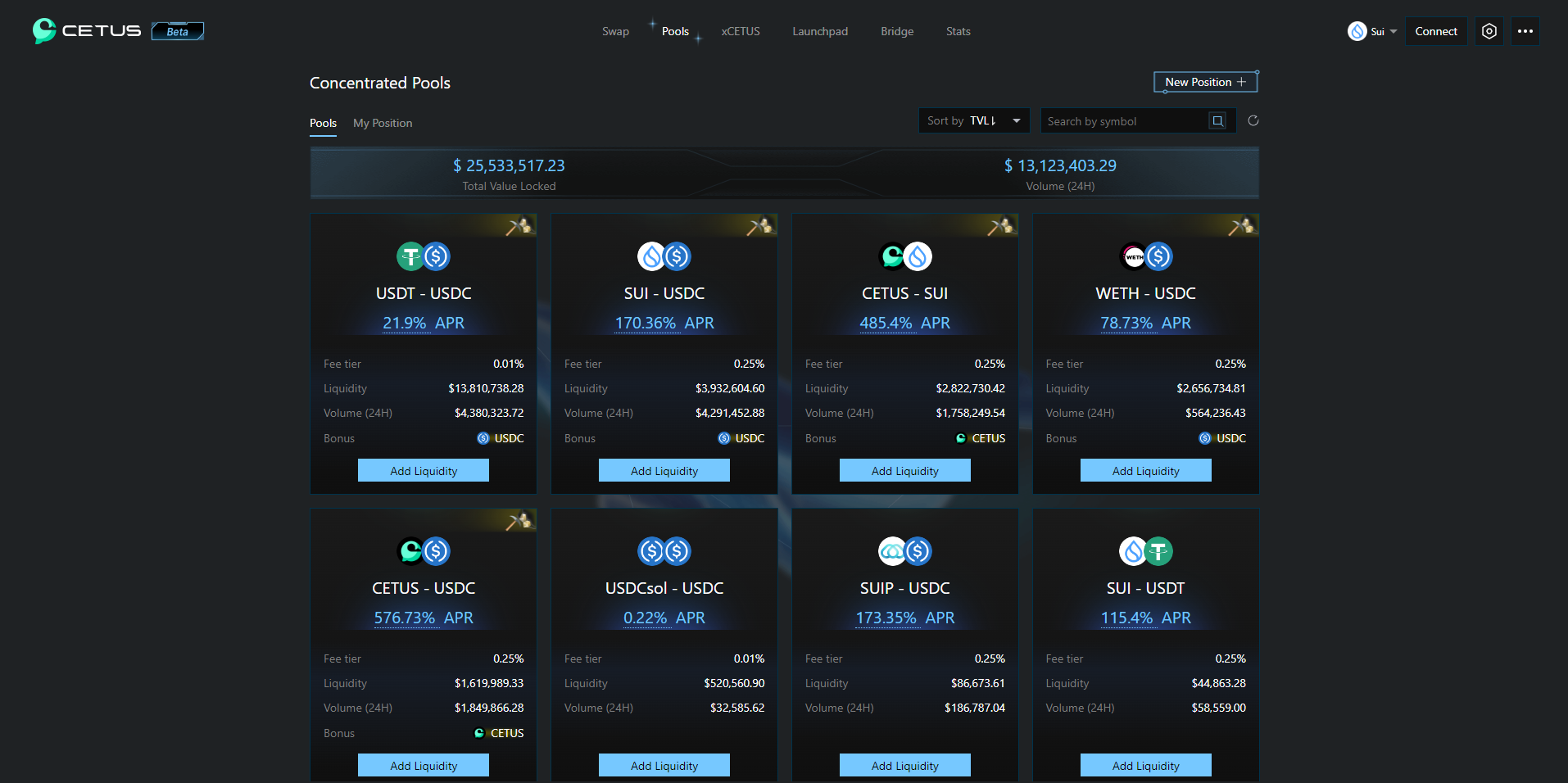Add Liquidity to CETUS - USDC pool
1568x783 pixels.
pos(424,765)
